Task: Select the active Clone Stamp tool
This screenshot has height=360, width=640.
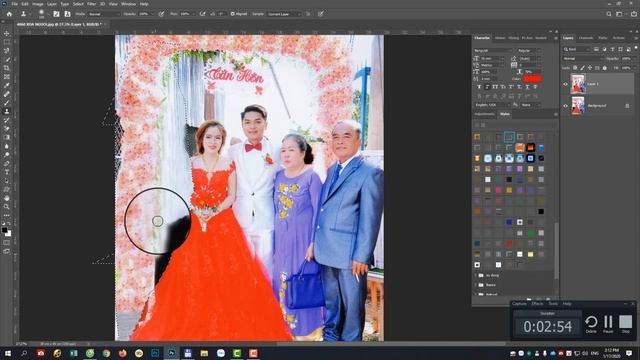Action: click(x=7, y=111)
